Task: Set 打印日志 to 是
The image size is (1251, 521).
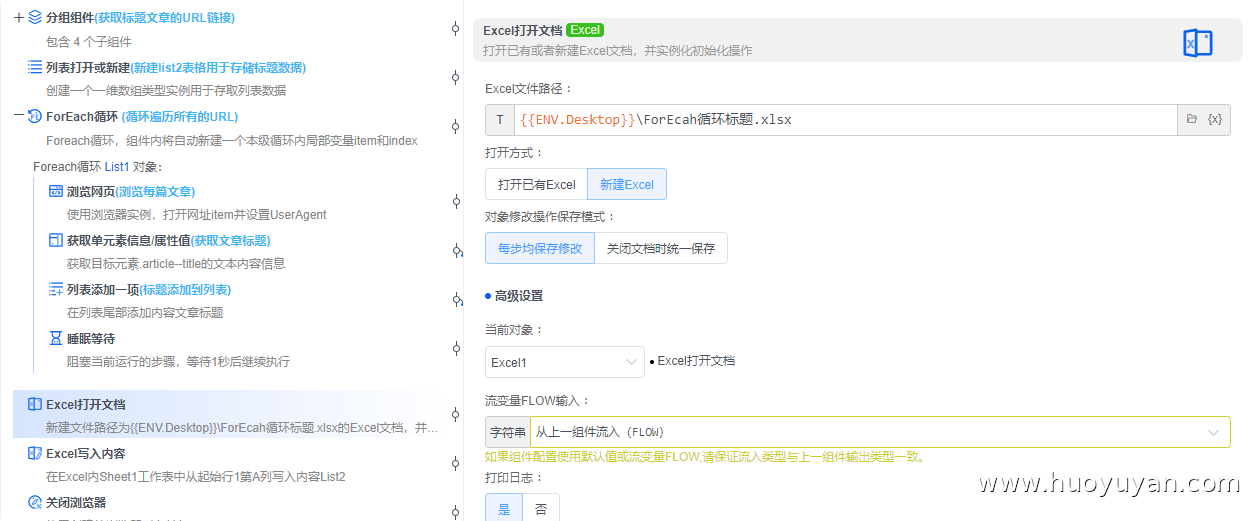Action: [x=504, y=508]
